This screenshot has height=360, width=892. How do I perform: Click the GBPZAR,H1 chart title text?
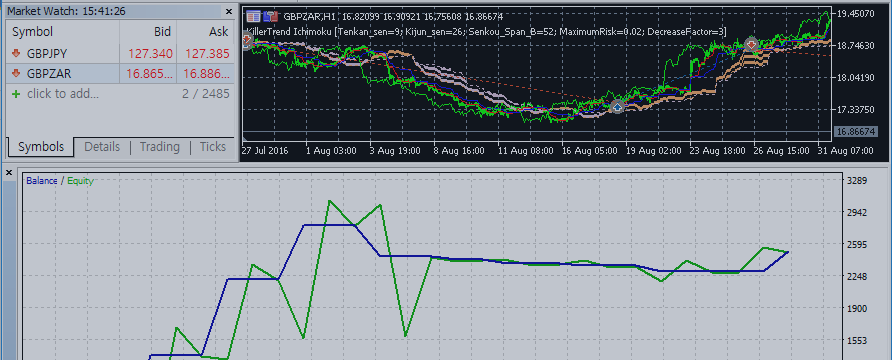(x=309, y=16)
